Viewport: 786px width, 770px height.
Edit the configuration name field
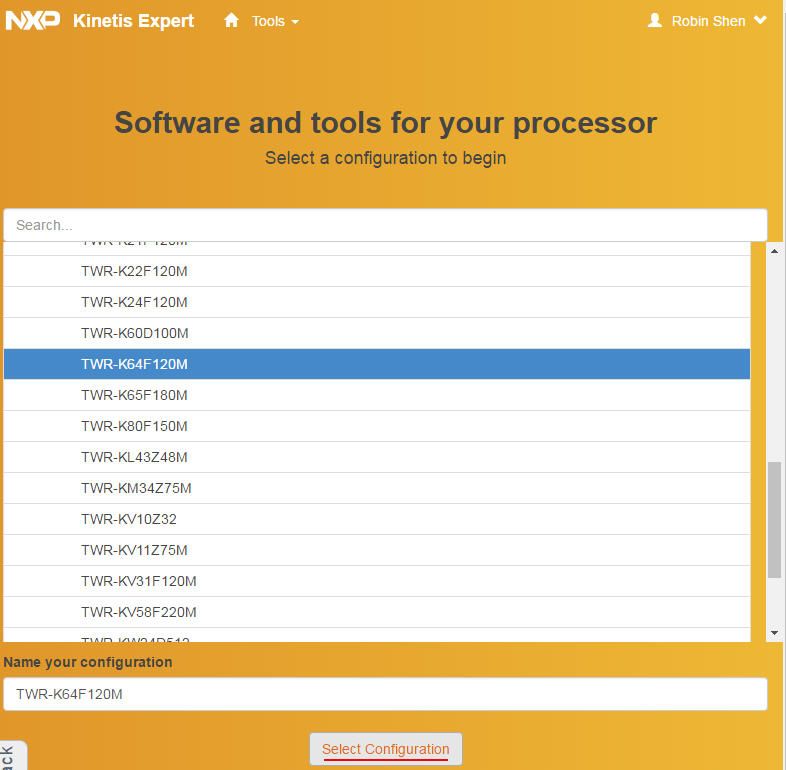point(385,694)
